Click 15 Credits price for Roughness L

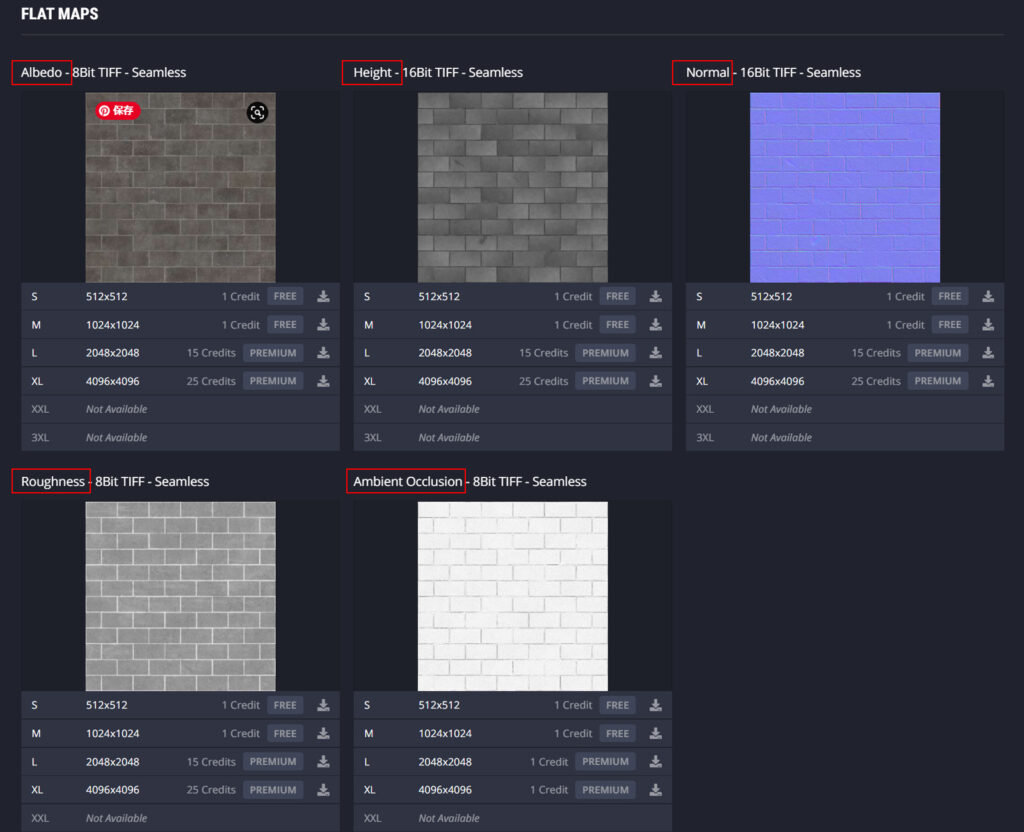pyautogui.click(x=211, y=761)
